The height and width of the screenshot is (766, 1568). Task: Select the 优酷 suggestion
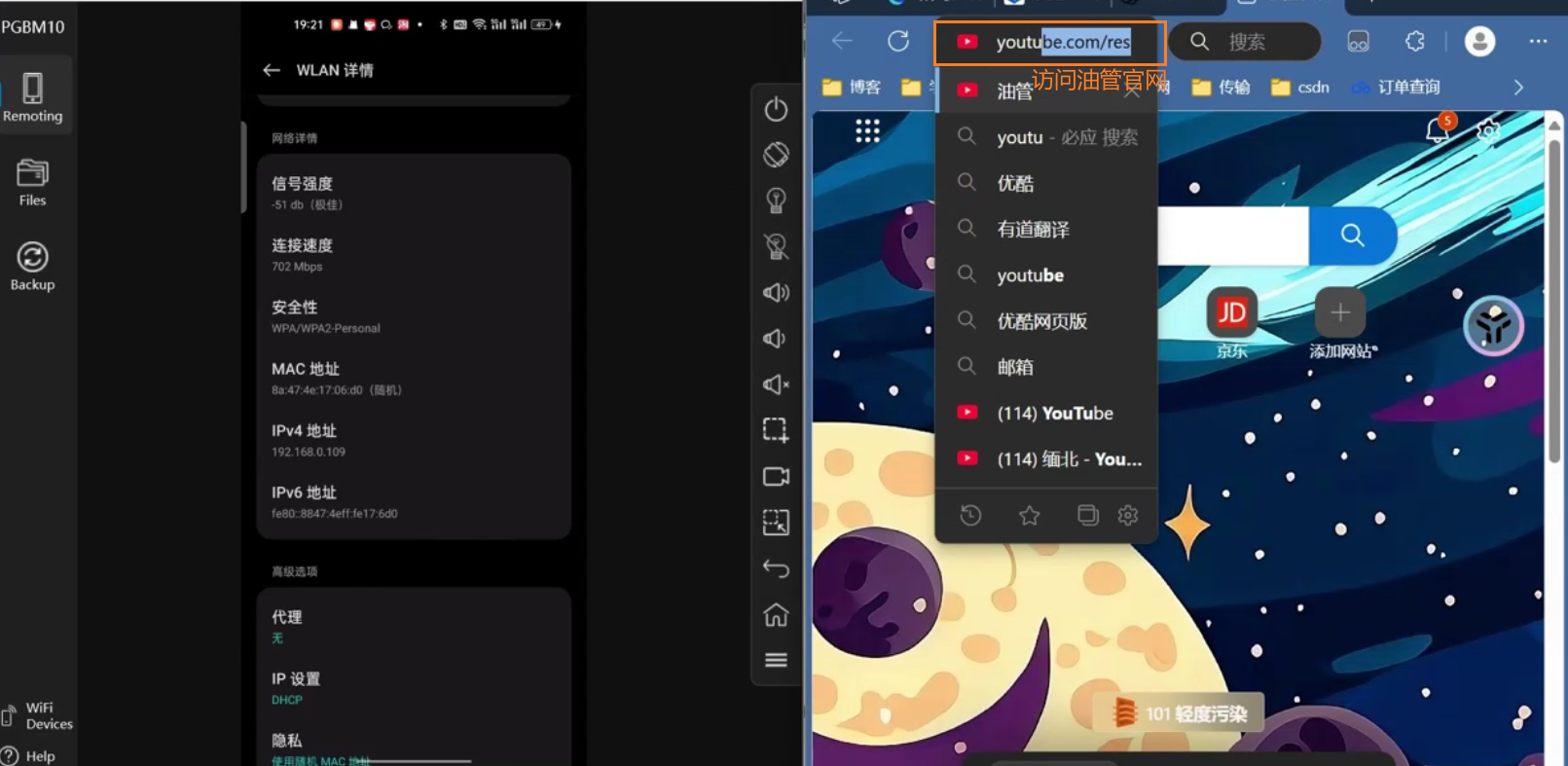[x=1046, y=183]
